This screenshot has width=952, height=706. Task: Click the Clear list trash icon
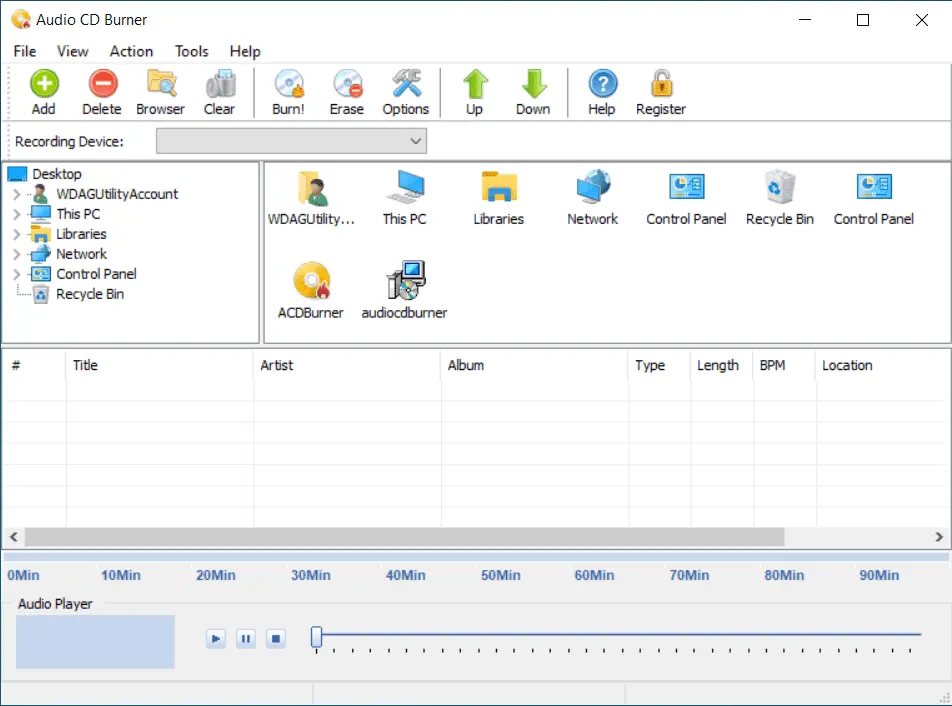pos(219,85)
